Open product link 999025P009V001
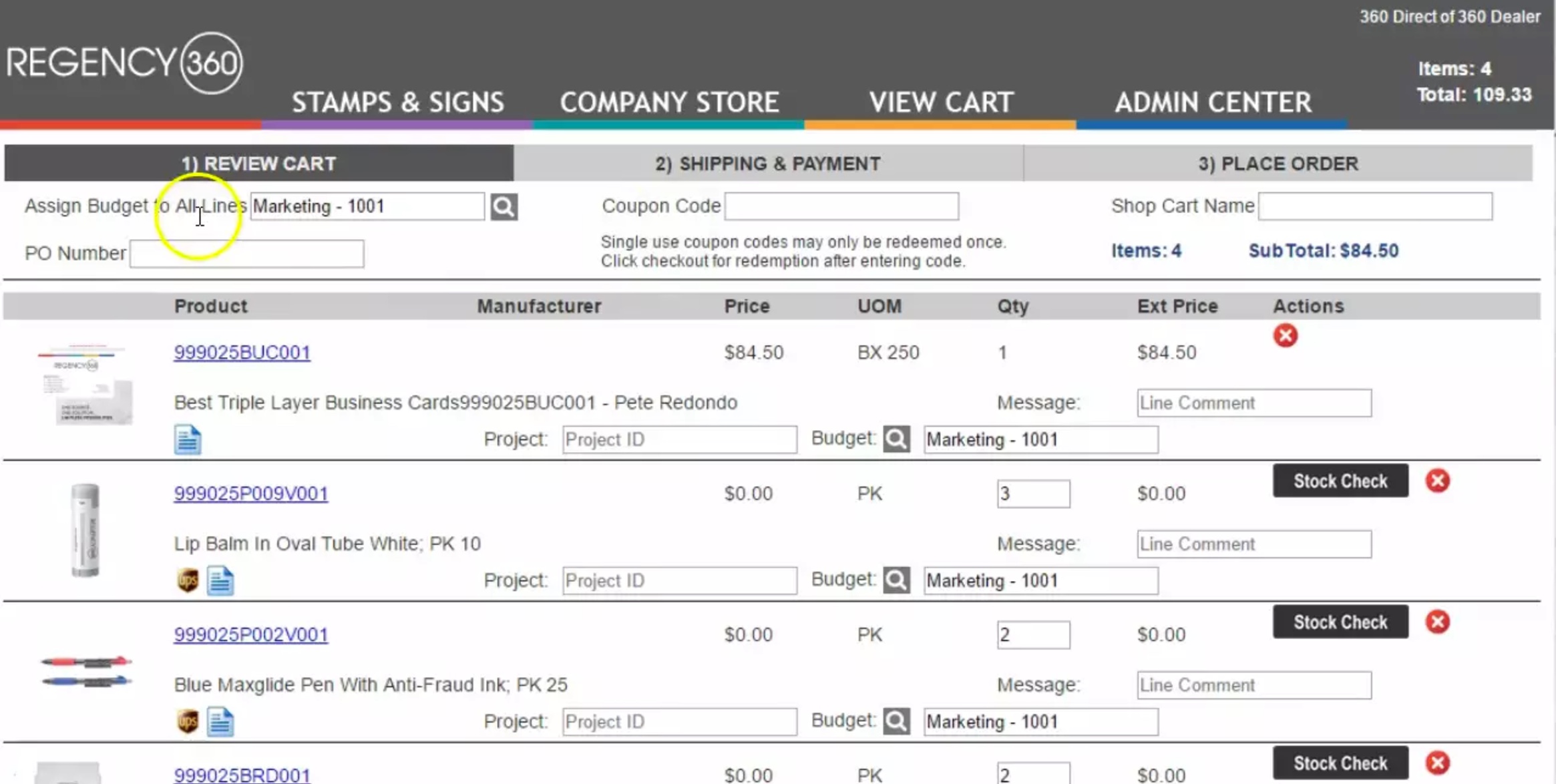The height and width of the screenshot is (784, 1556). click(x=250, y=494)
